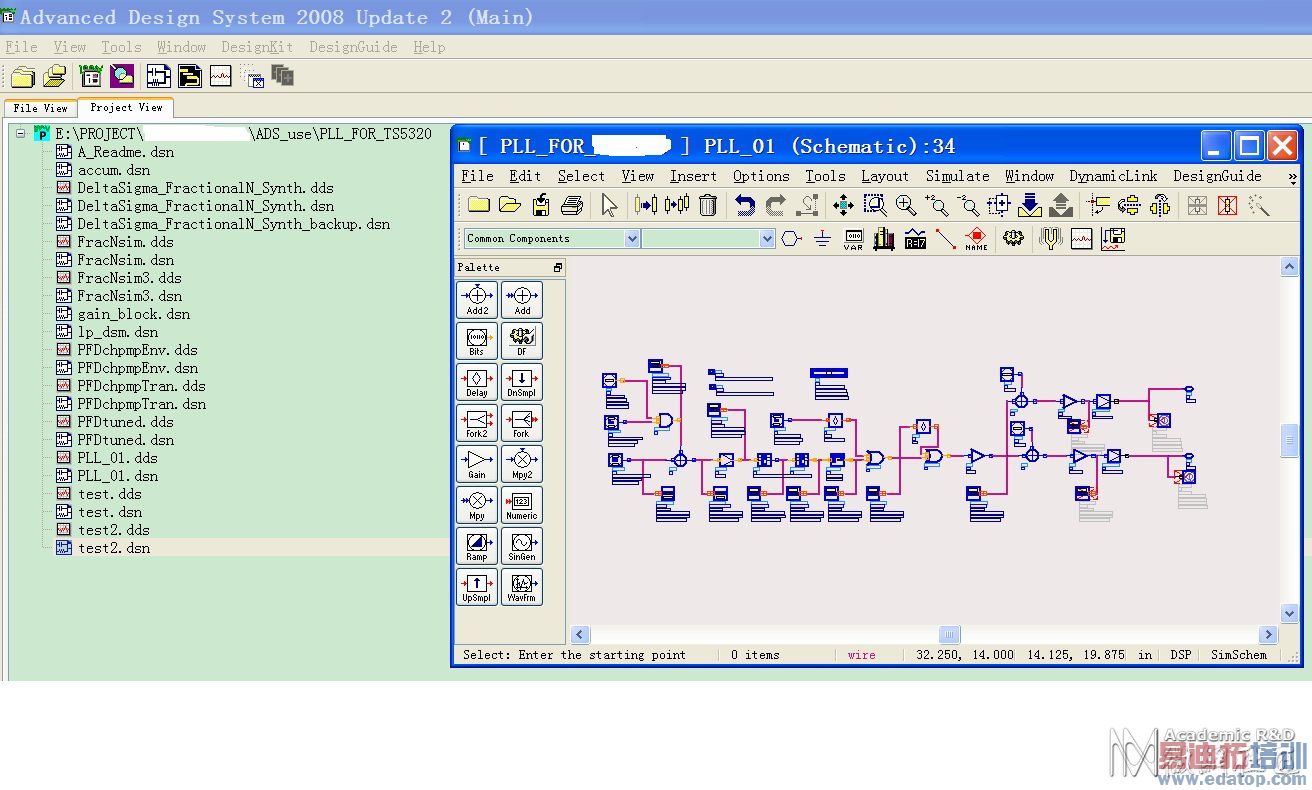Click the New Schematic Window icon in Main

pyautogui.click(x=158, y=76)
